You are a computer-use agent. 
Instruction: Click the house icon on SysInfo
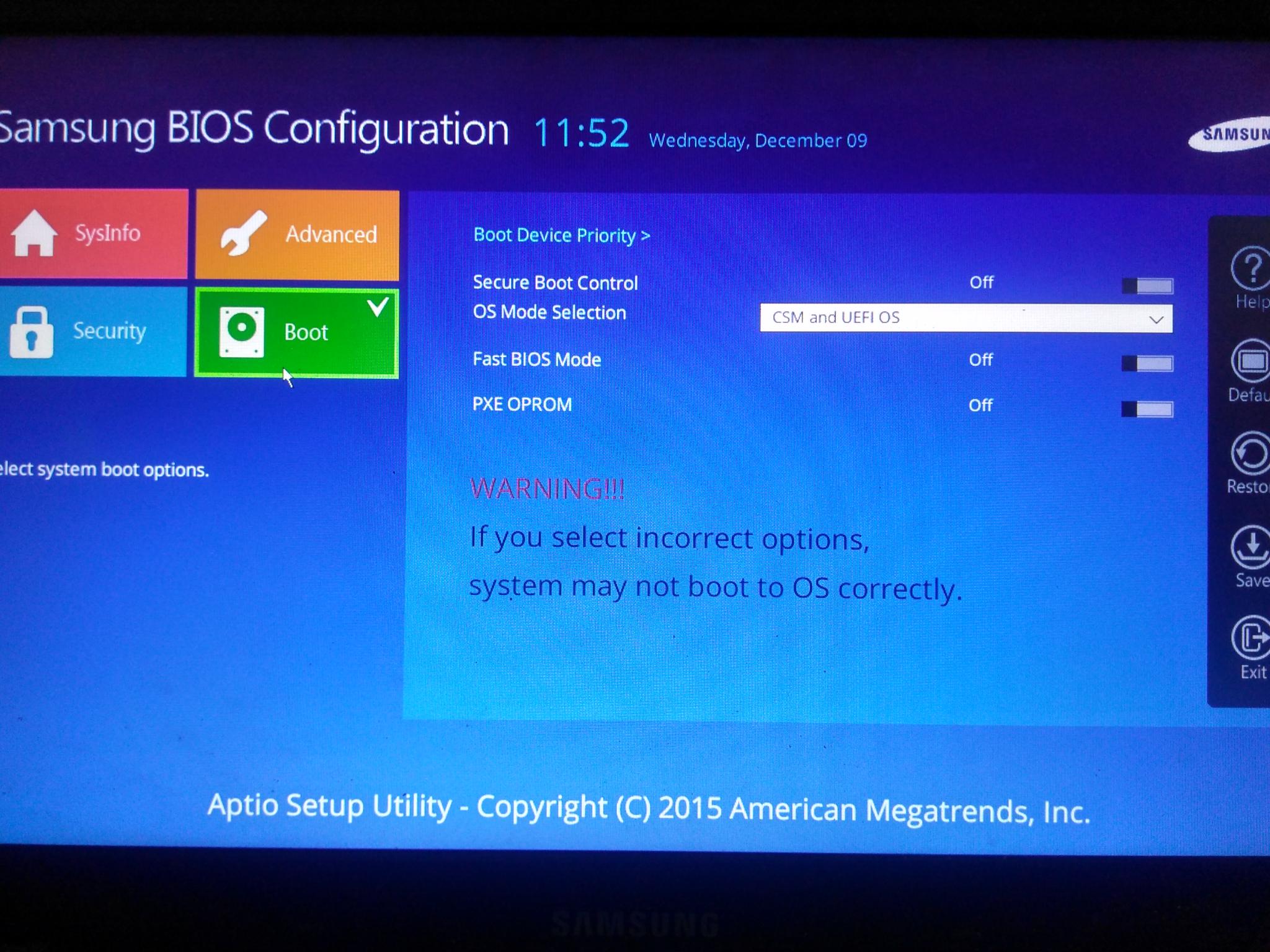pyautogui.click(x=33, y=233)
